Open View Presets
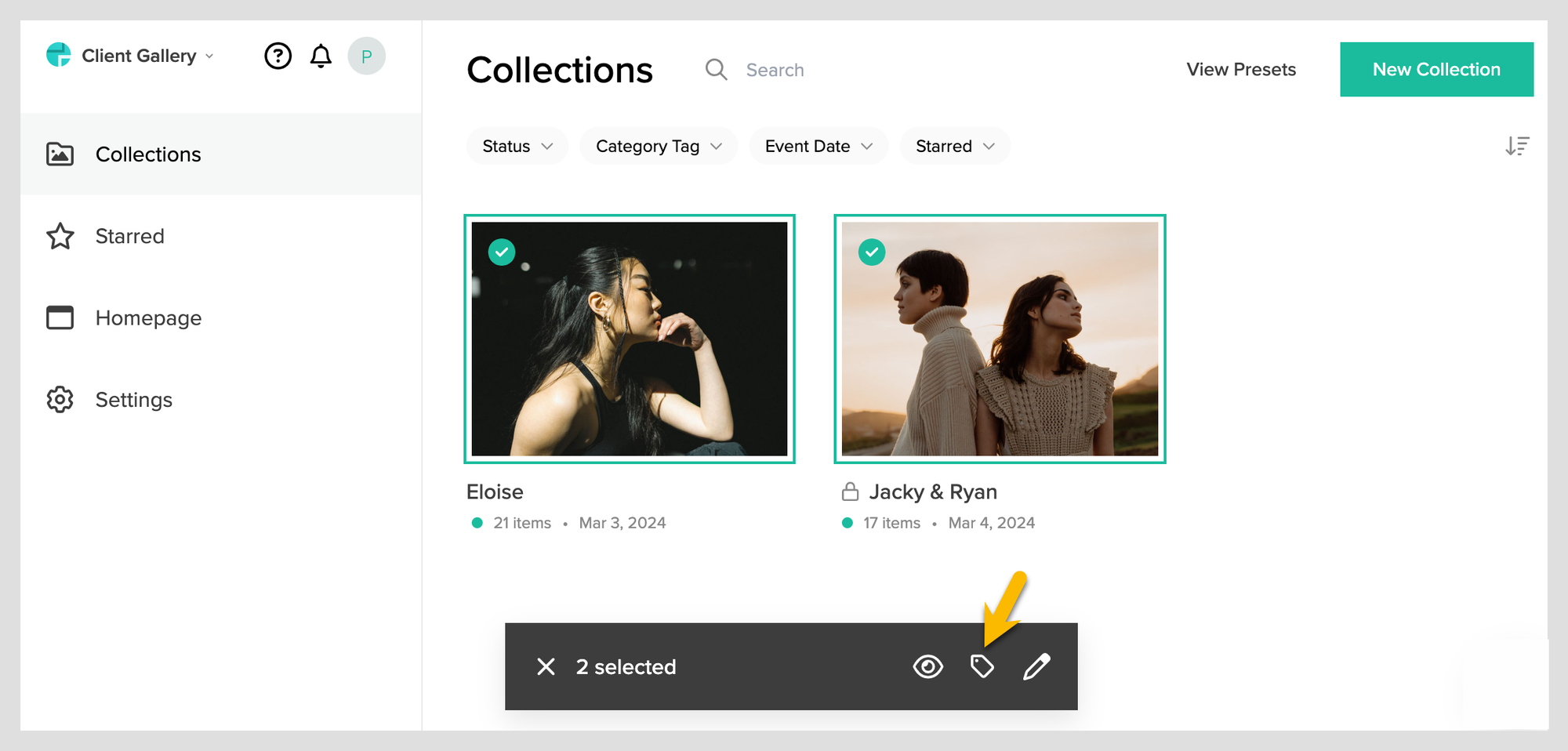1568x751 pixels. pyautogui.click(x=1241, y=69)
